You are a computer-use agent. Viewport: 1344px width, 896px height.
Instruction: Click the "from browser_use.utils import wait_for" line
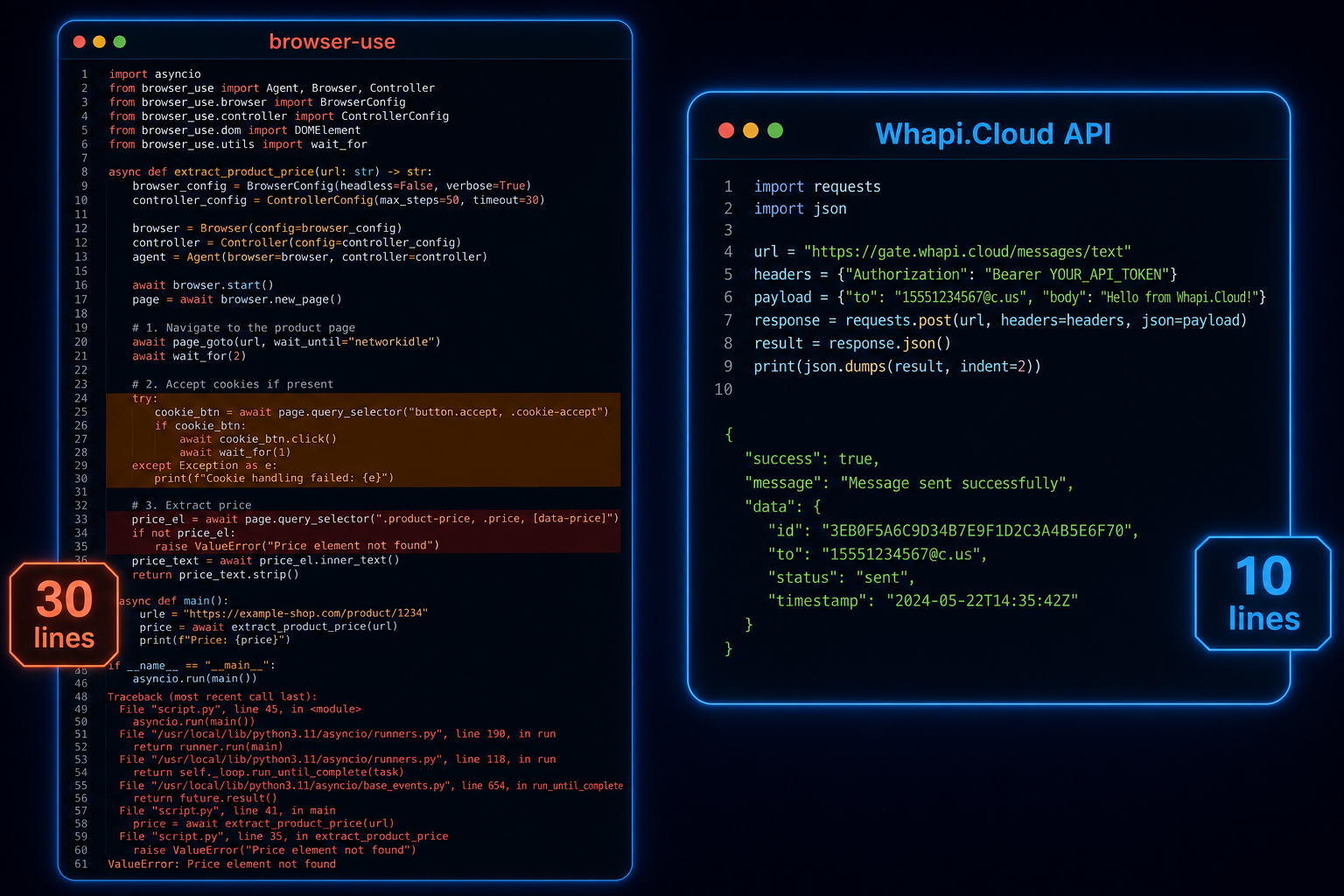(238, 144)
